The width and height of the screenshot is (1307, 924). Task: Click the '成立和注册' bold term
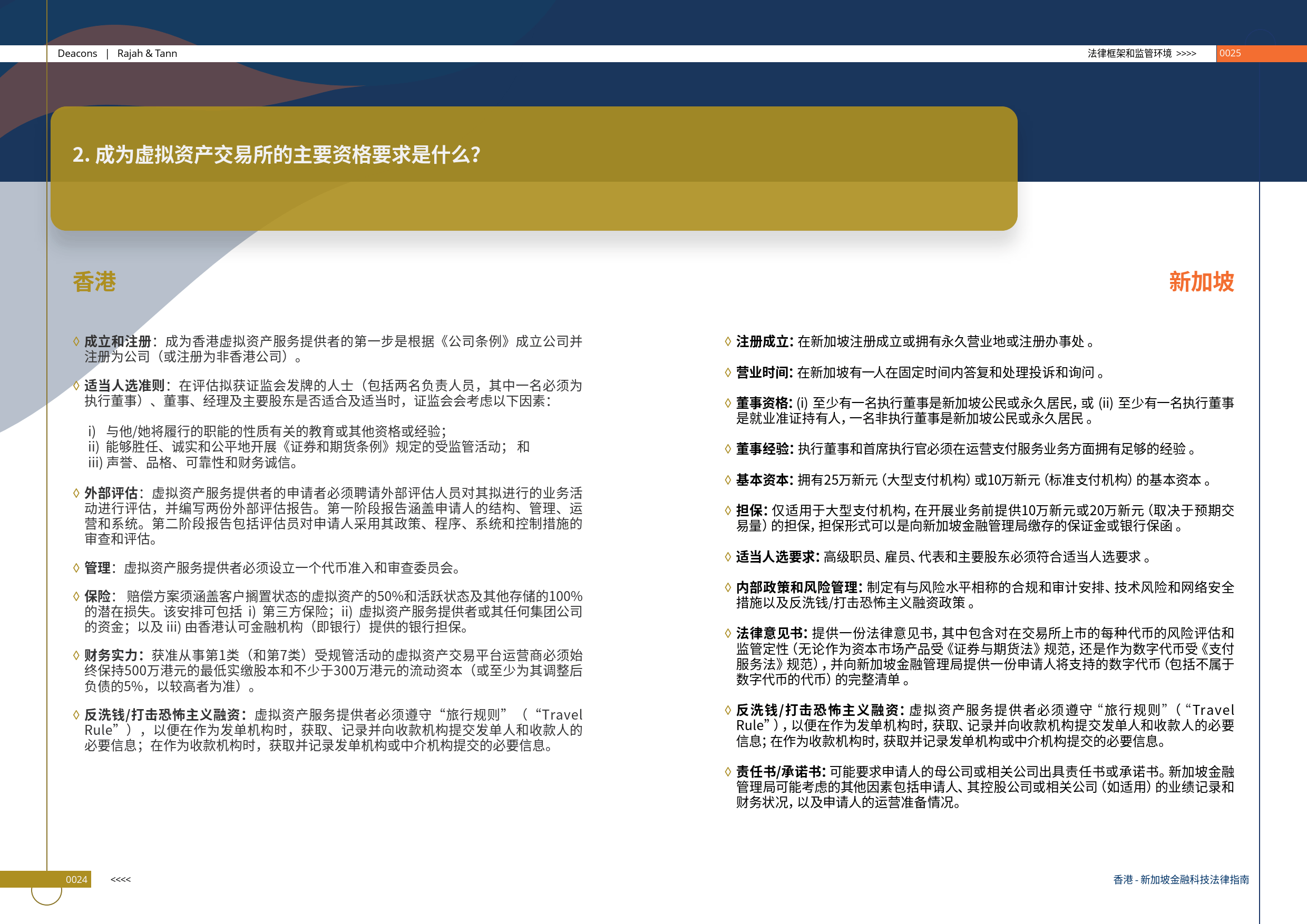pos(118,341)
